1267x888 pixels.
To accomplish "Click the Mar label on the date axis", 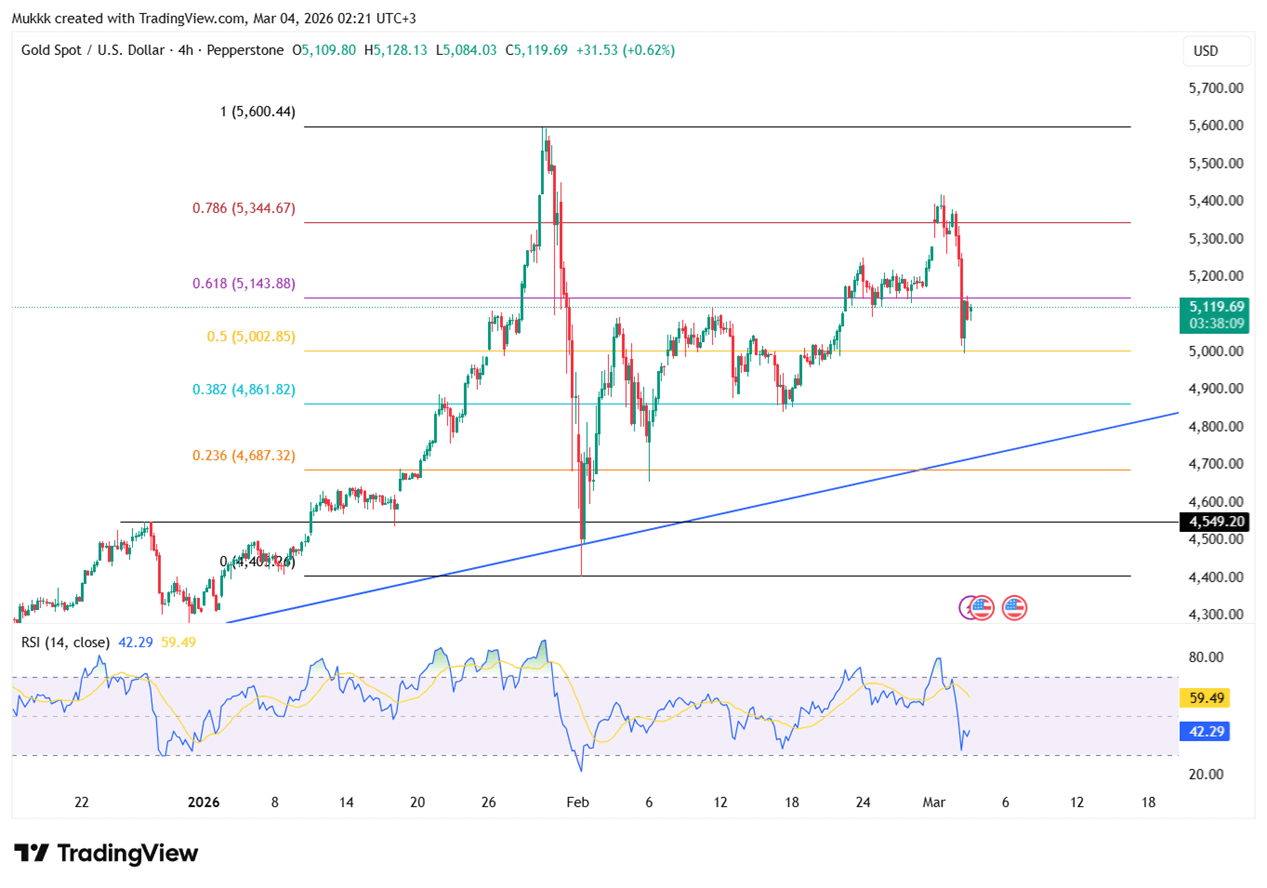I will (x=932, y=802).
